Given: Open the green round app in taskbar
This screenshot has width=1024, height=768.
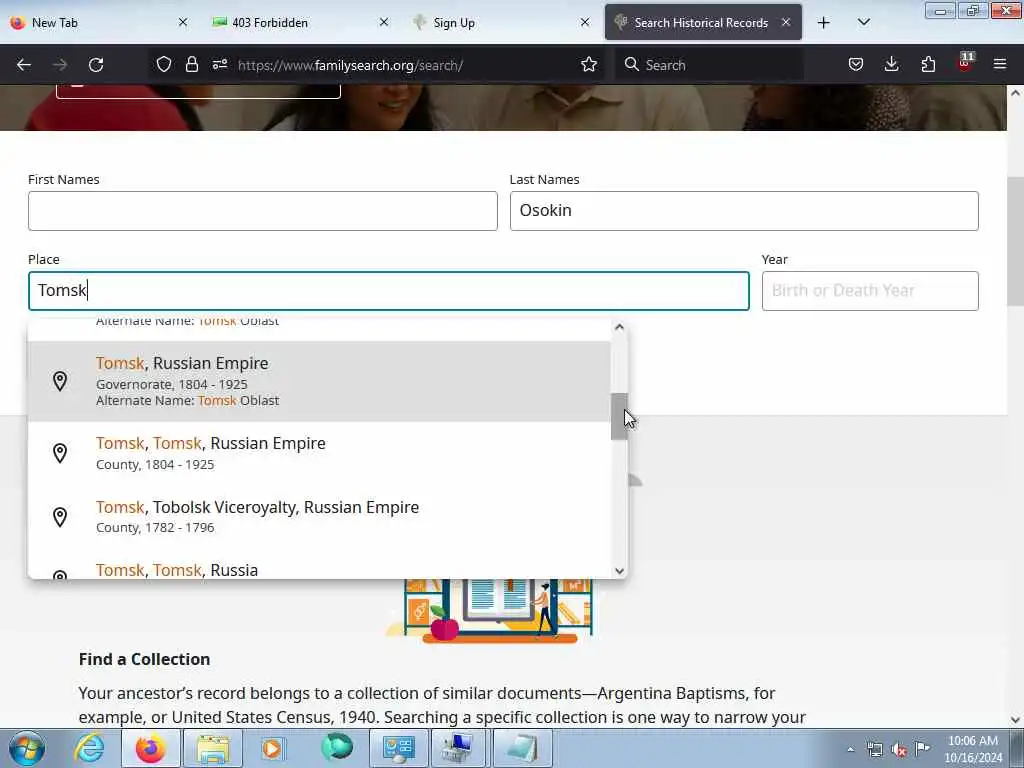Looking at the screenshot, I should (337, 747).
